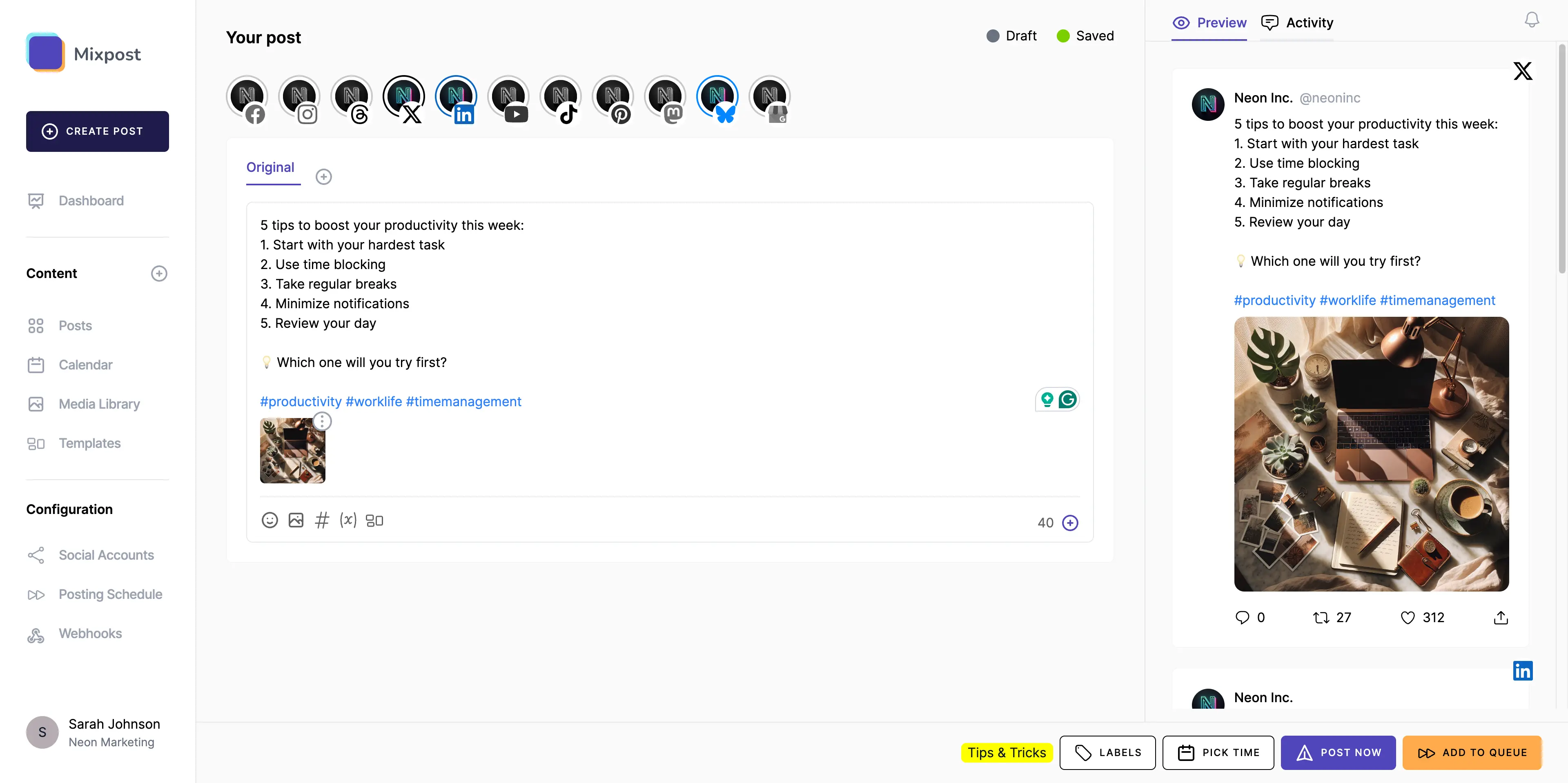Viewport: 1568px width, 783px height.
Task: Add a hashtag via the hashtag icon
Action: pyautogui.click(x=322, y=520)
